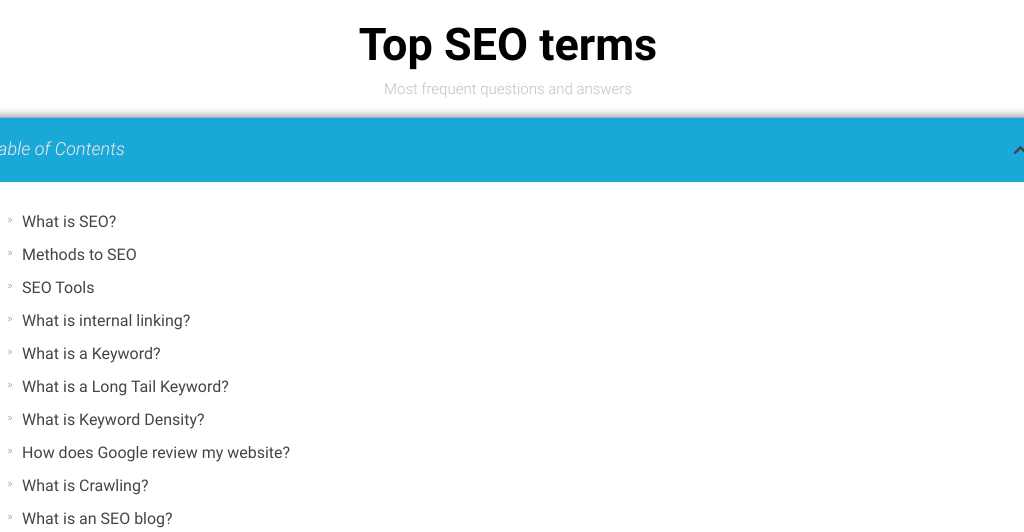Open "What is a Long Tail Keyword?"
Image resolution: width=1024 pixels, height=532 pixels.
coord(125,387)
